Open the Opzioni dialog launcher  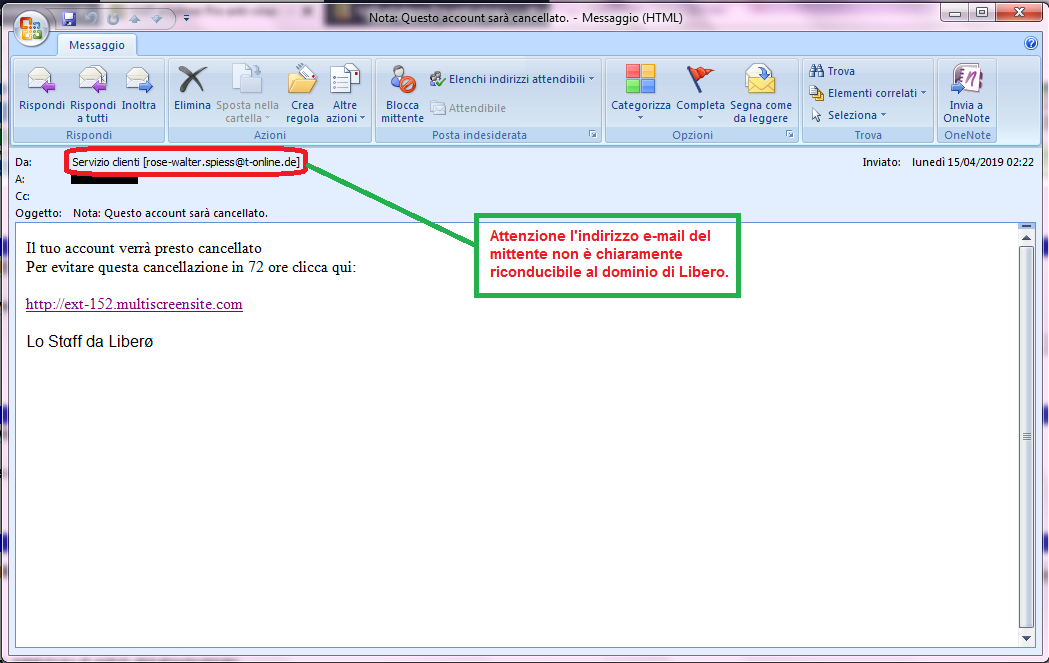789,134
